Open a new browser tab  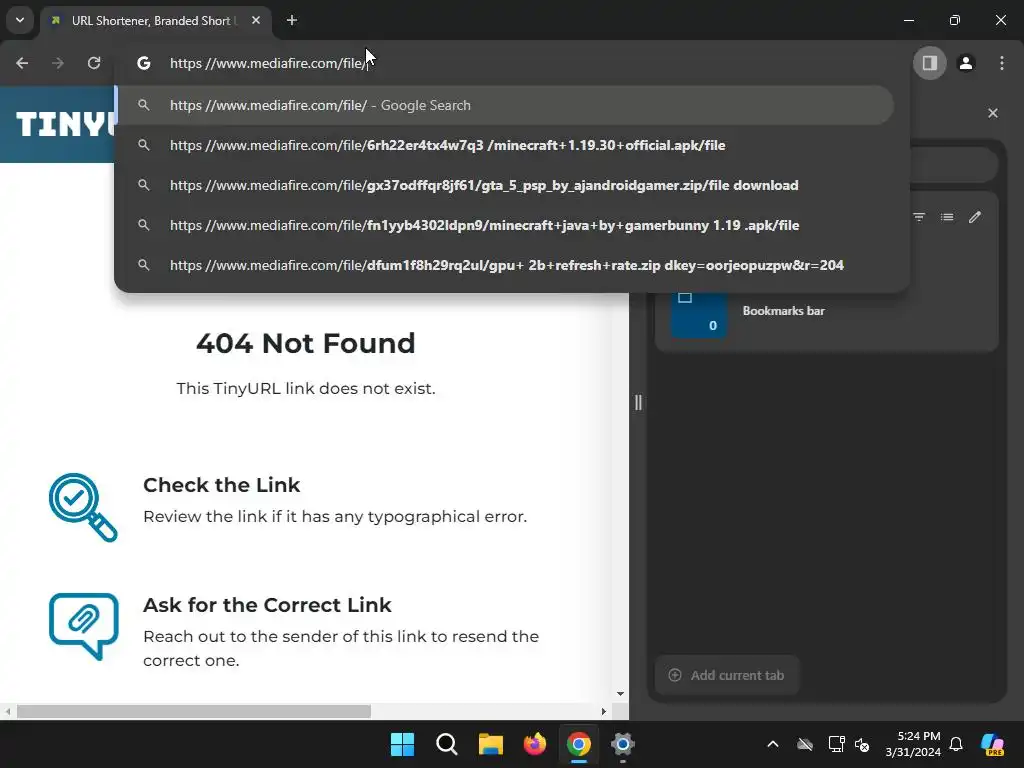292,20
